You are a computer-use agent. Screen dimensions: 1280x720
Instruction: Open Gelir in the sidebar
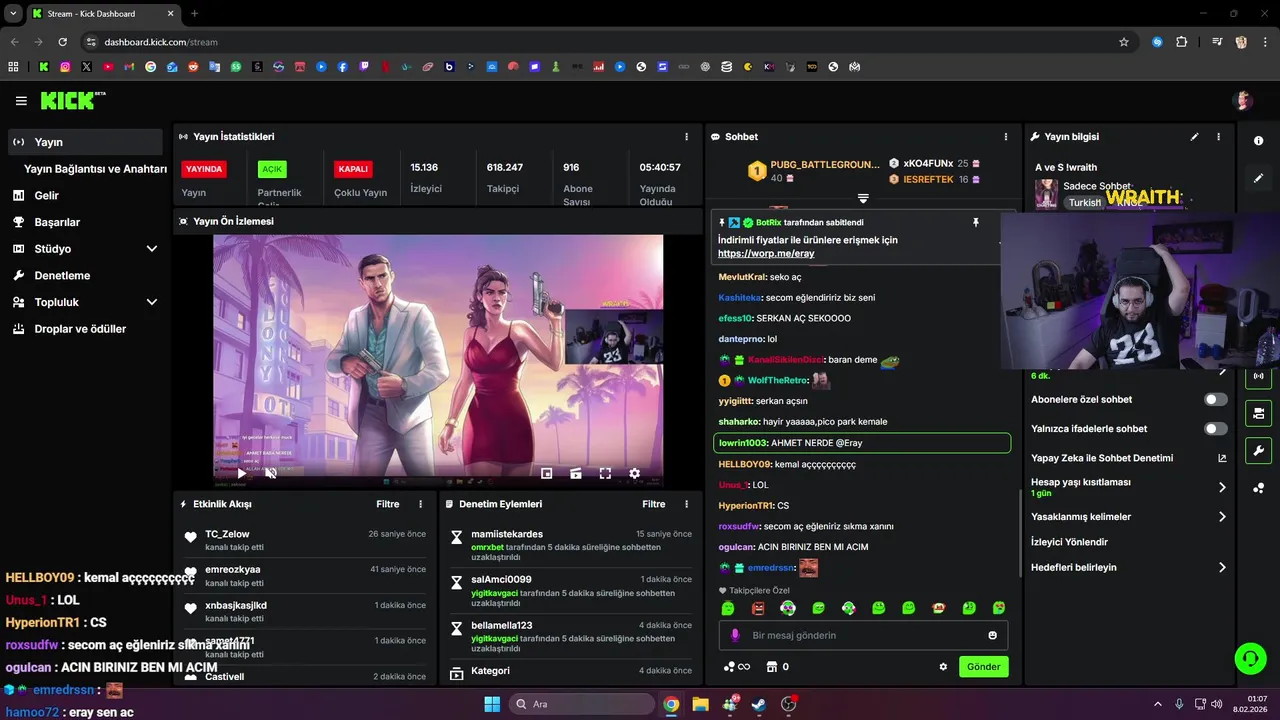[84, 195]
